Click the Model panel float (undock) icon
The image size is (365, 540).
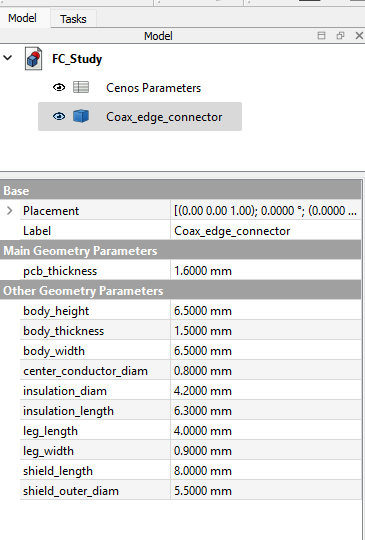pyautogui.click(x=340, y=35)
